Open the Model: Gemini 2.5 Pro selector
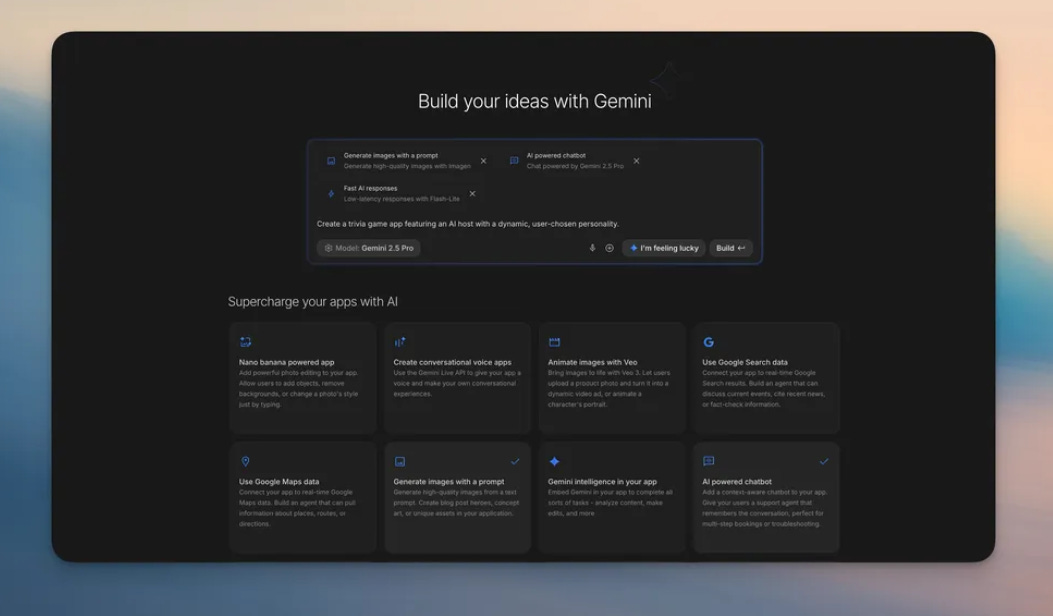This screenshot has height=616, width=1053. pyautogui.click(x=369, y=248)
